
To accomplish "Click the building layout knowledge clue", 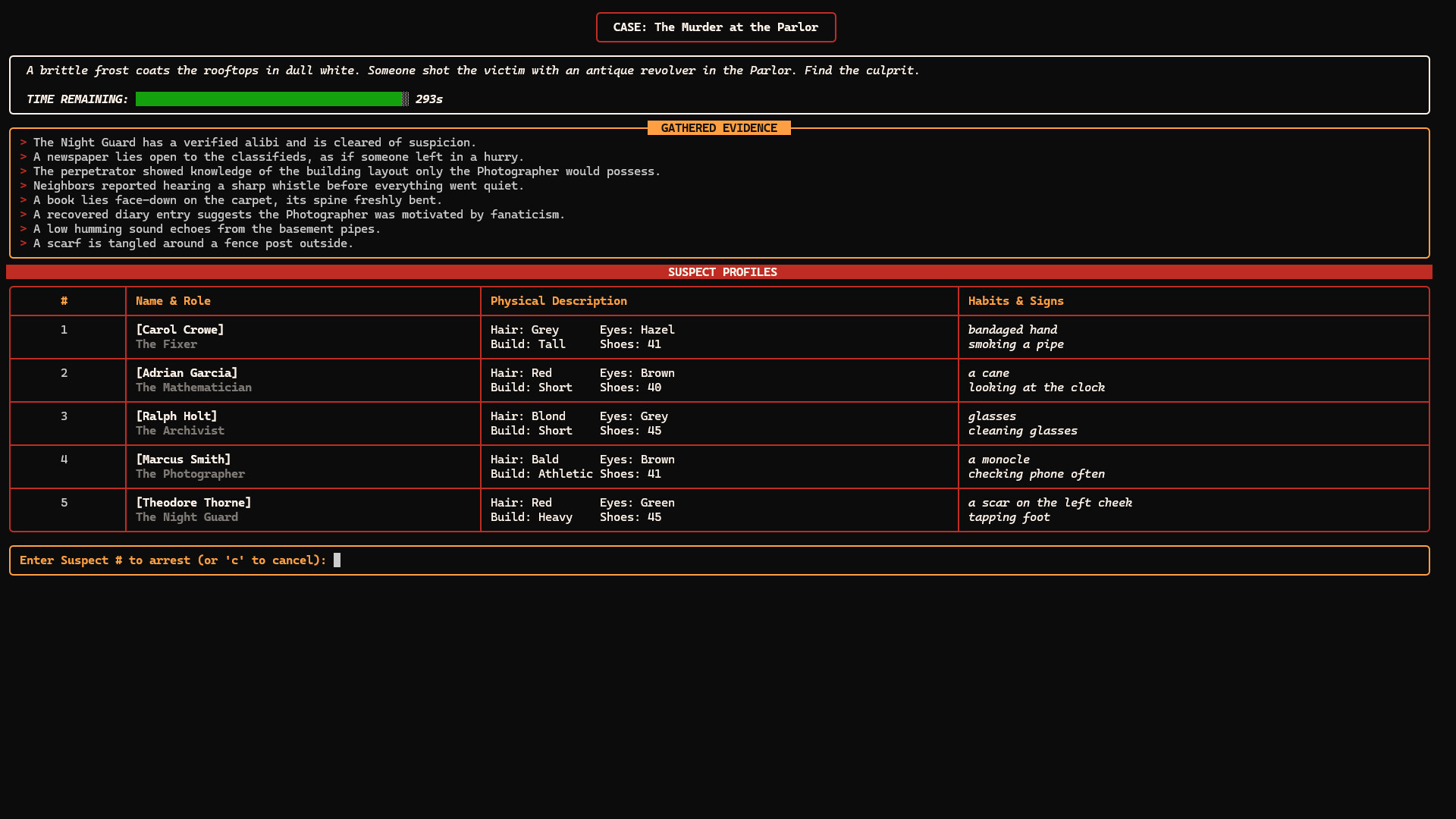I will tap(346, 171).
